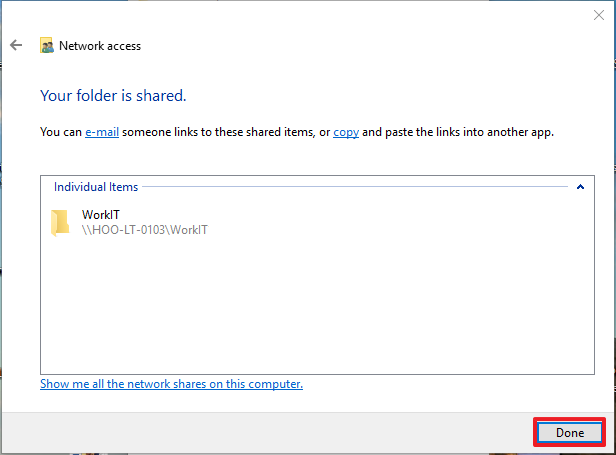Click the Individual Items divider line
The height and width of the screenshot is (455, 616).
(355, 187)
